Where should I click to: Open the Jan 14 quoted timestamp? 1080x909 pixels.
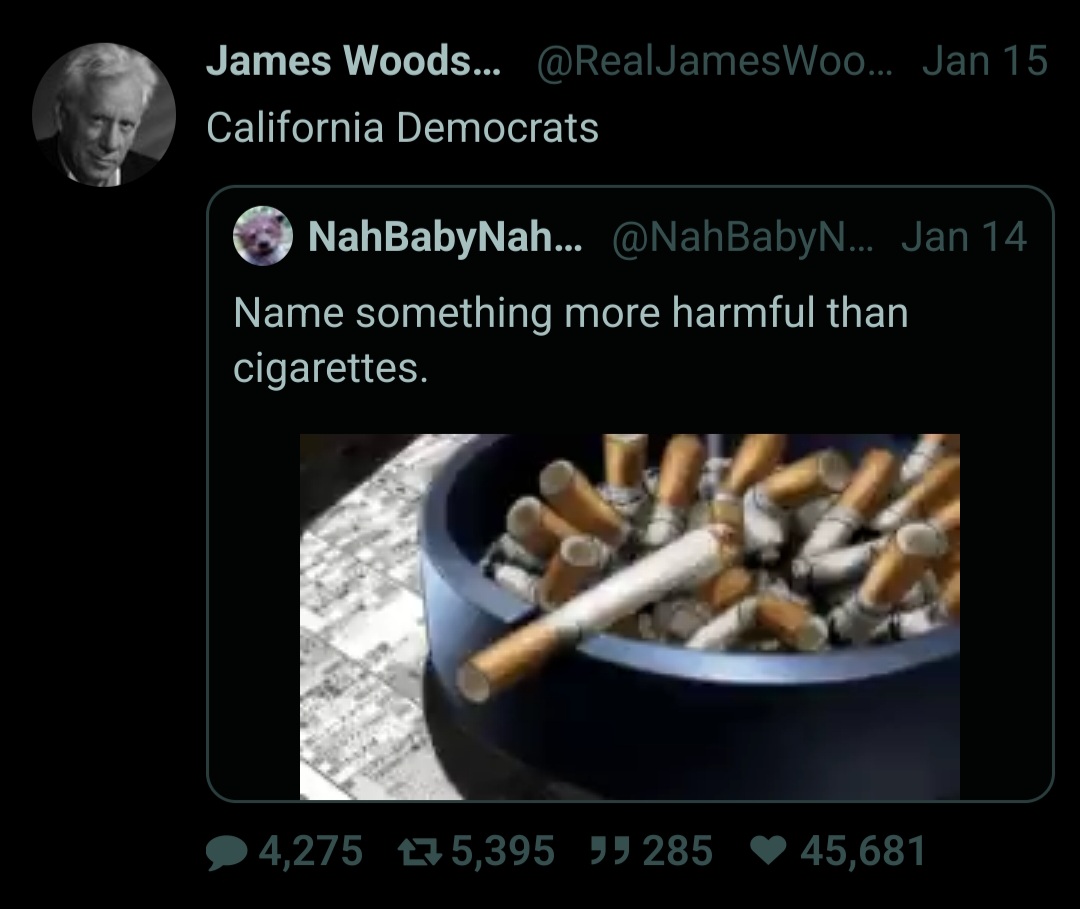point(964,236)
